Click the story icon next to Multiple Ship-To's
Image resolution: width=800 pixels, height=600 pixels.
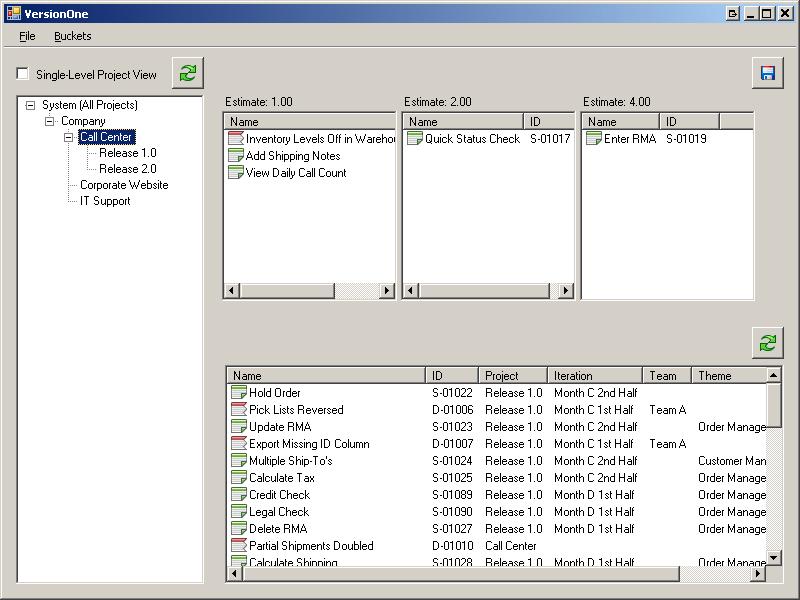coord(239,460)
